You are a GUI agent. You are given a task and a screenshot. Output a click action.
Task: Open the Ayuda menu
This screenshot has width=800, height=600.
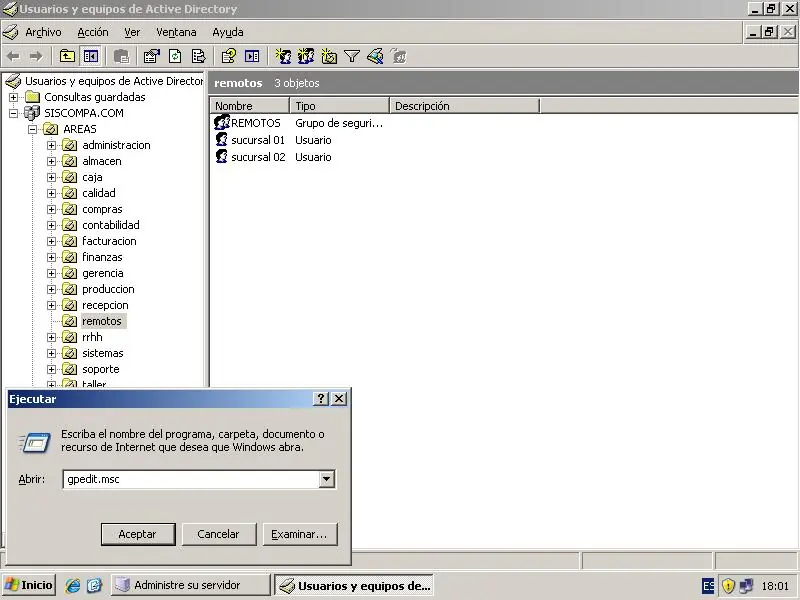pos(228,32)
